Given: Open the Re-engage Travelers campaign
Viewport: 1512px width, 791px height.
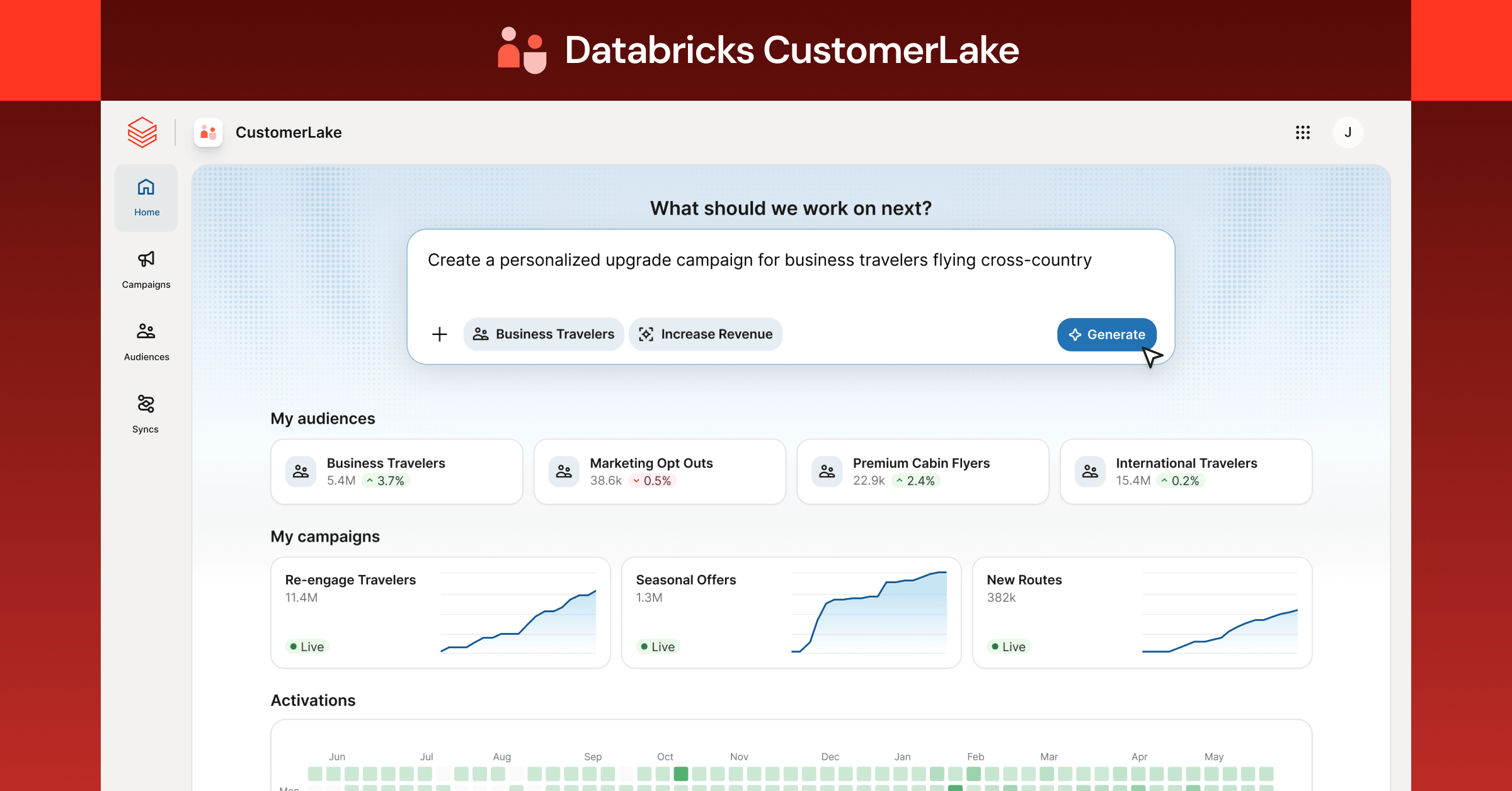Looking at the screenshot, I should [440, 613].
